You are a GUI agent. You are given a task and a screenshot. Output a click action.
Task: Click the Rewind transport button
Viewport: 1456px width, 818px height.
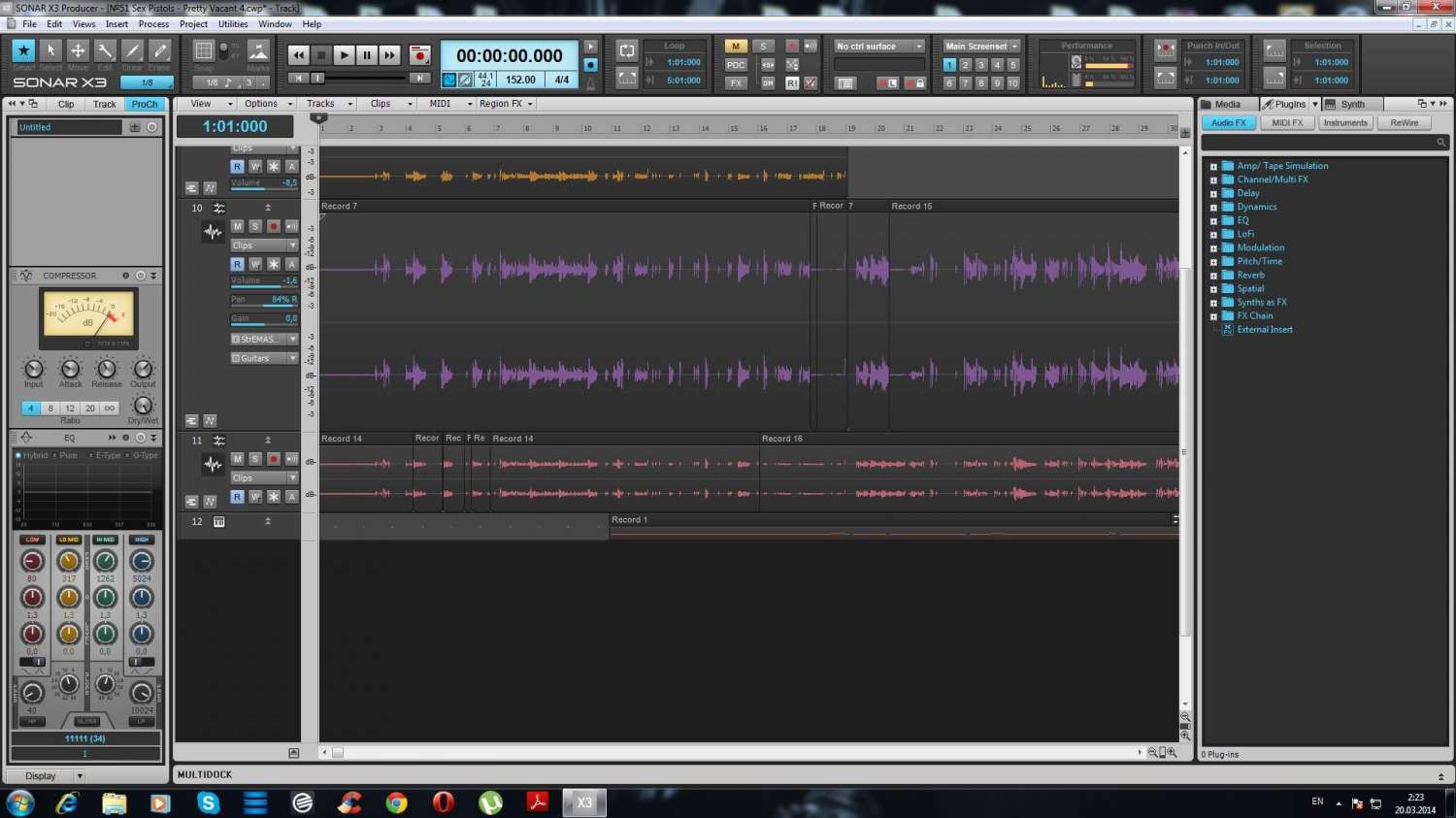click(299, 55)
